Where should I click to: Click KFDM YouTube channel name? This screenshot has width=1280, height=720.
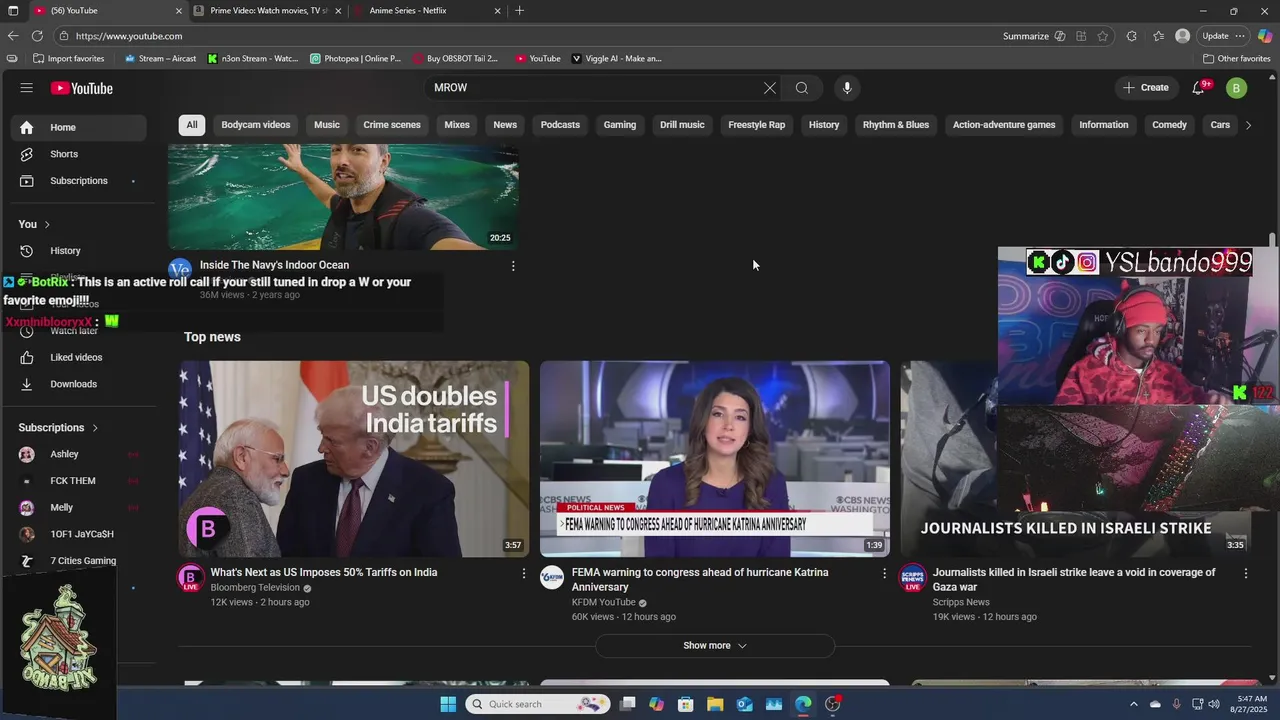click(603, 603)
